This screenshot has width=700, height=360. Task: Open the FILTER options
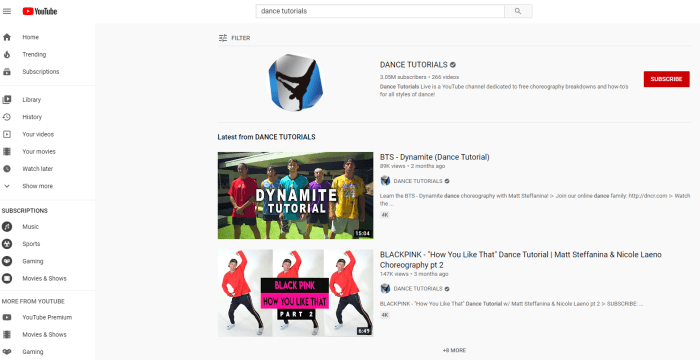pyautogui.click(x=234, y=38)
